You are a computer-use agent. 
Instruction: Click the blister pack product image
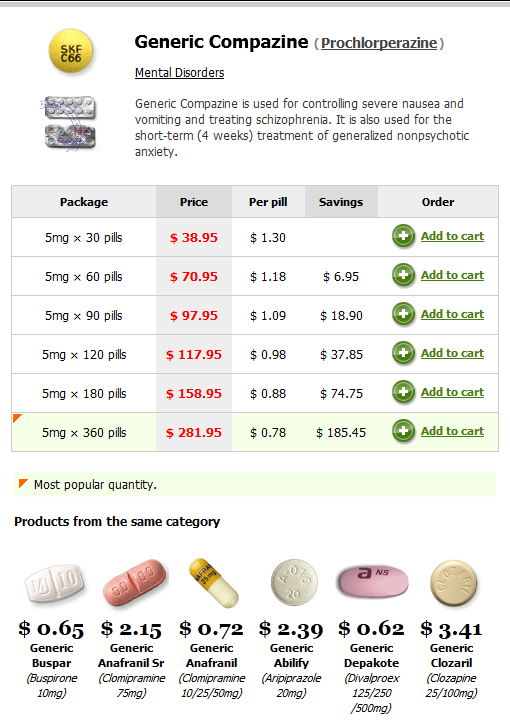pos(69,123)
